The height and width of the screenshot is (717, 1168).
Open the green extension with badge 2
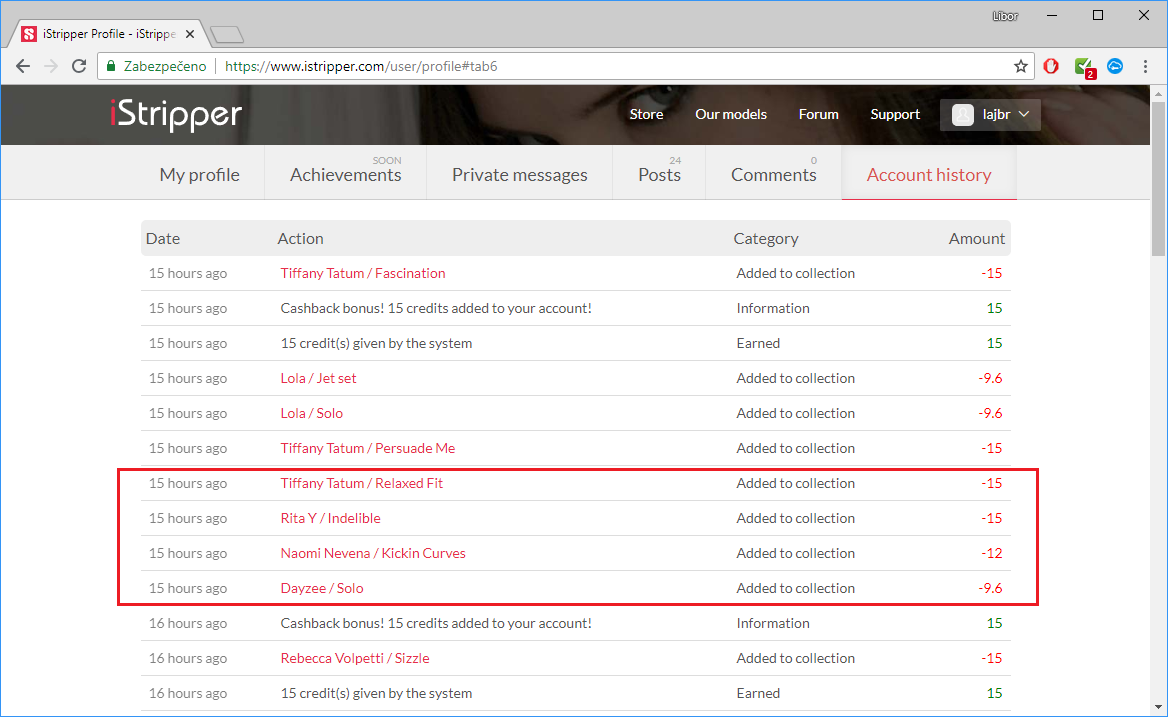1085,67
